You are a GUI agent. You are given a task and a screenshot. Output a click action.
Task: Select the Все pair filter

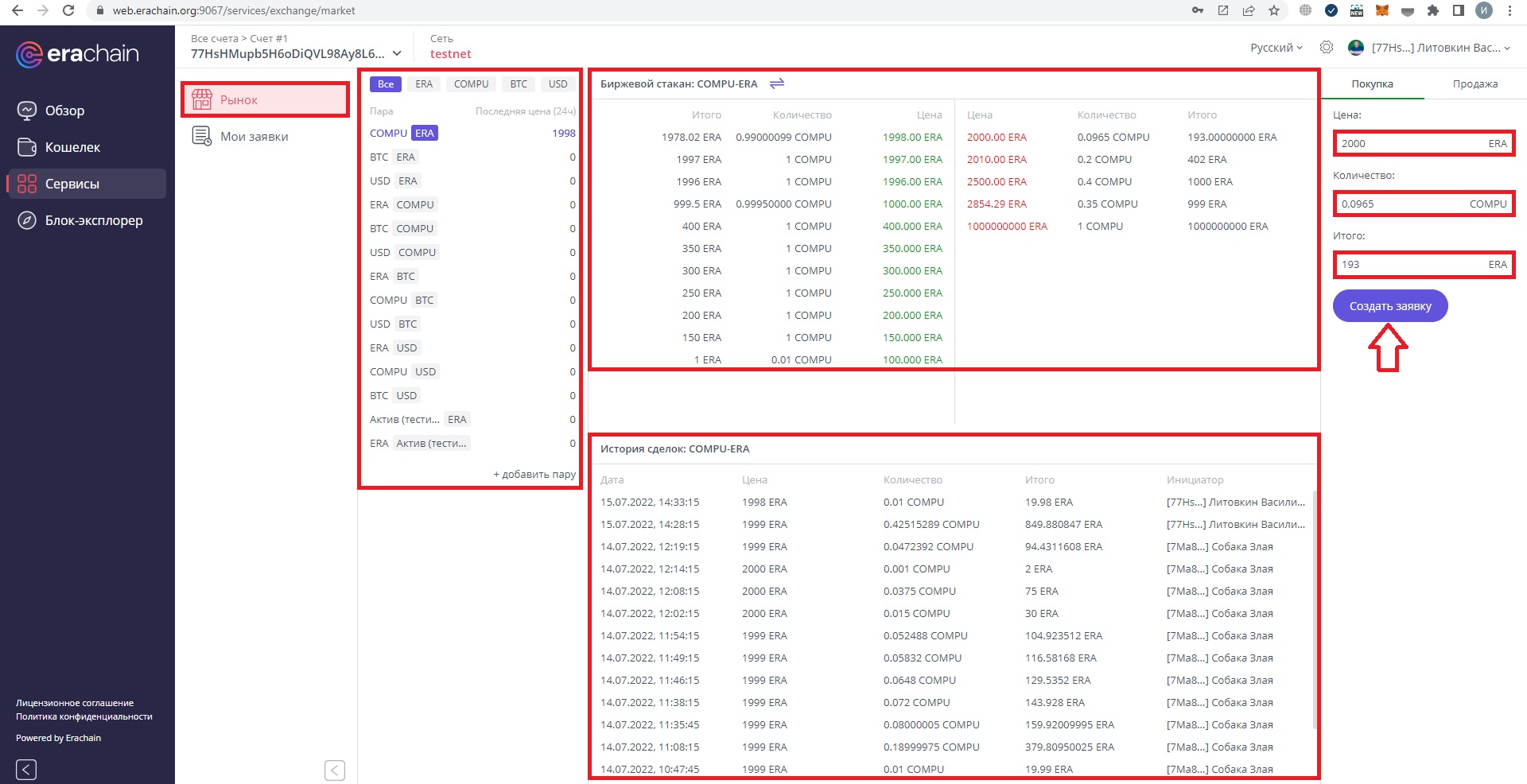386,84
